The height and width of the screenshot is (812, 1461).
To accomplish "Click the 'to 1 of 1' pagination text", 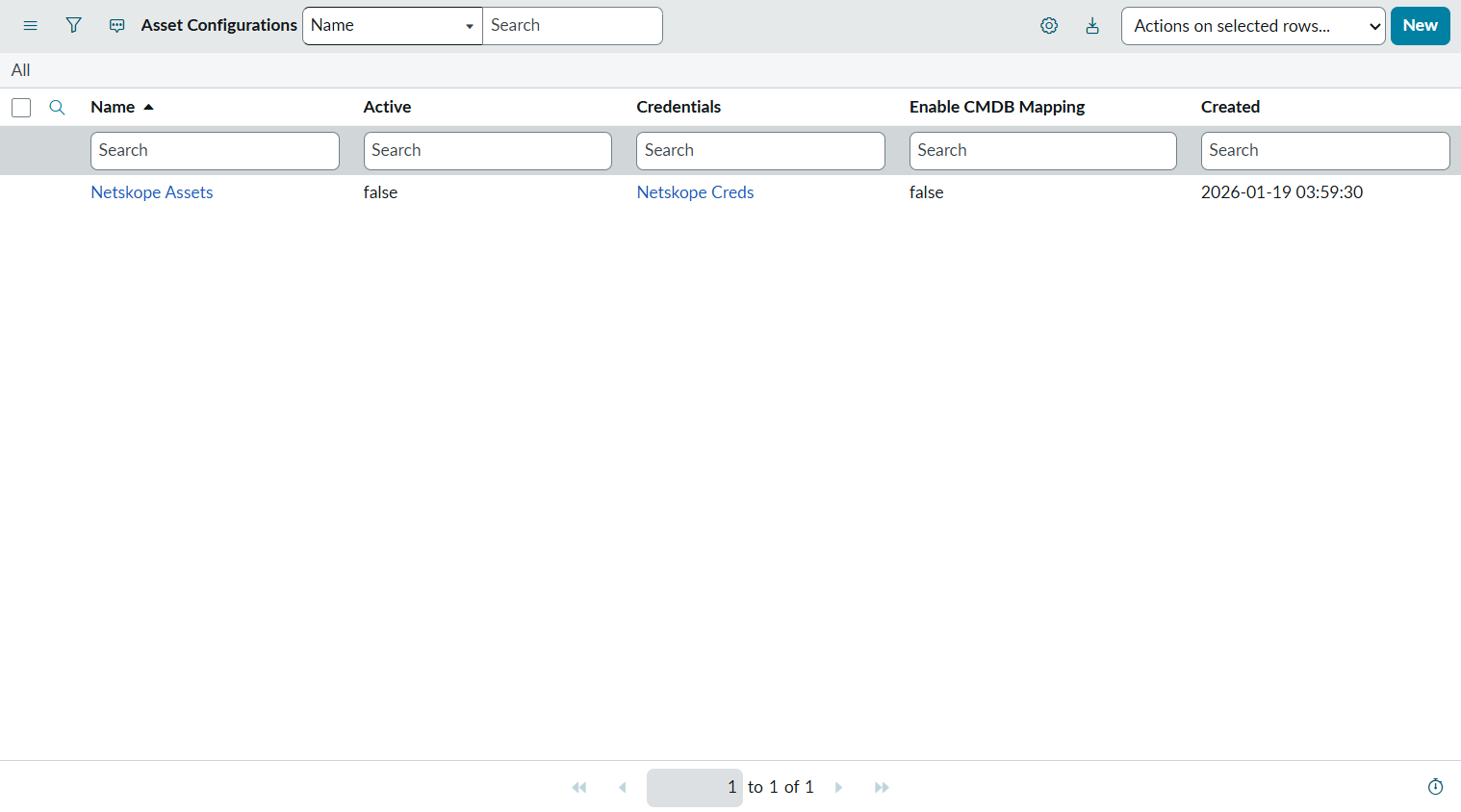I will coord(781,787).
